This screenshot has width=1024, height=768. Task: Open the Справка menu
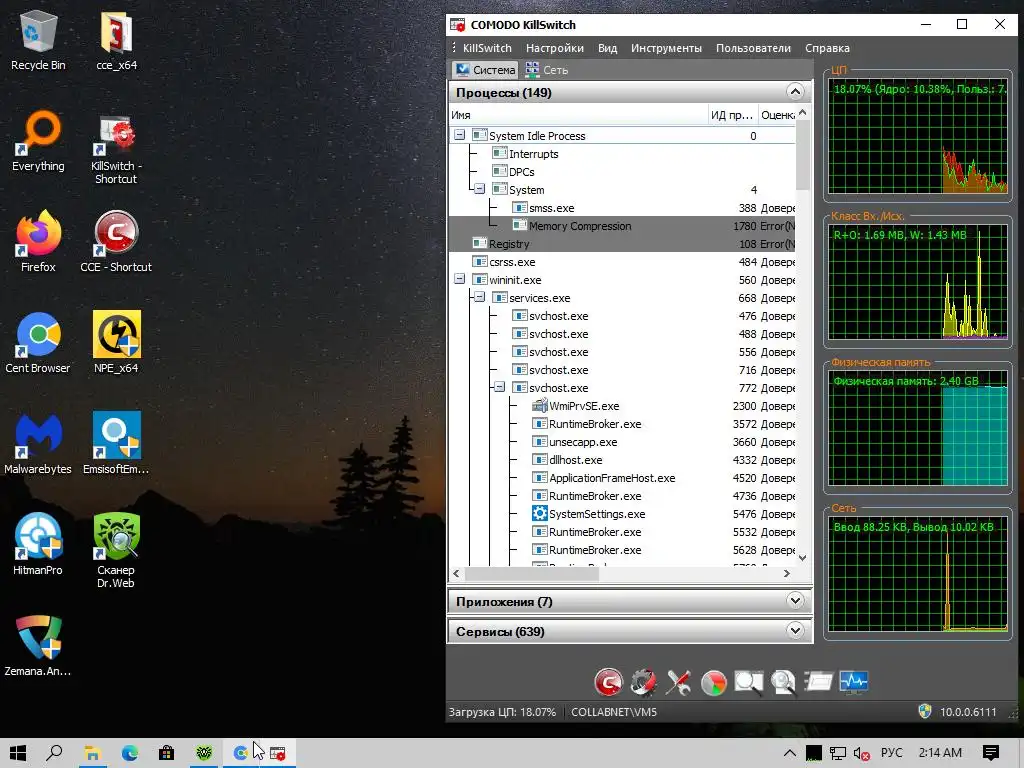[x=827, y=48]
